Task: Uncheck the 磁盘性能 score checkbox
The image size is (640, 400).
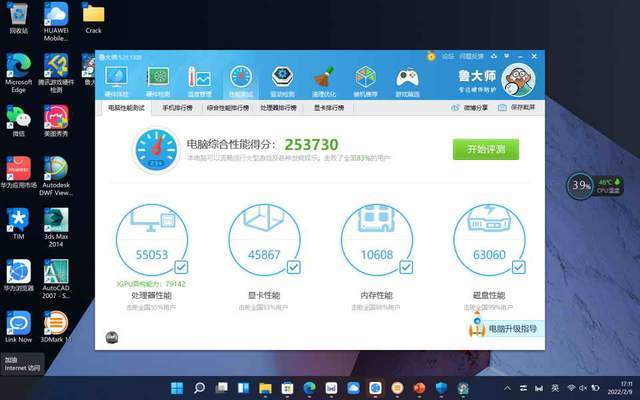Action: click(518, 267)
